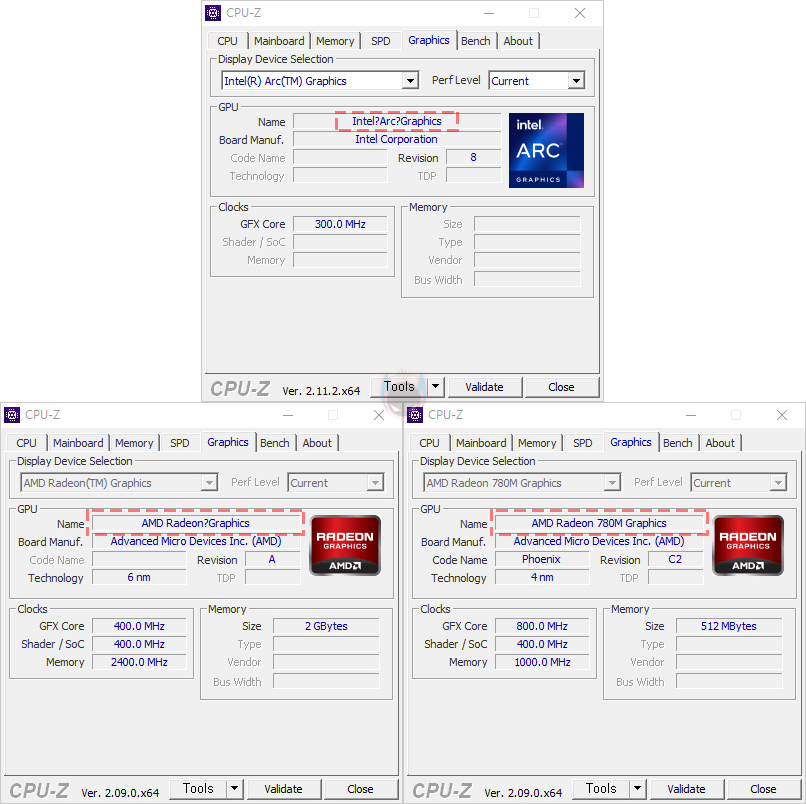Click the Phoenix code name value
Image resolution: width=806 pixels, height=804 pixels.
coord(542,559)
